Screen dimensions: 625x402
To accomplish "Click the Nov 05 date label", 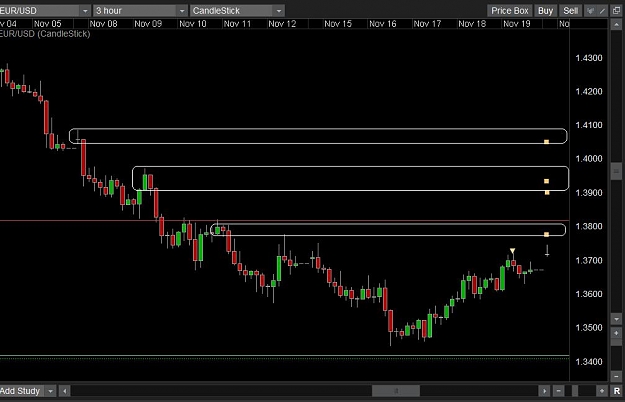I will point(48,24).
